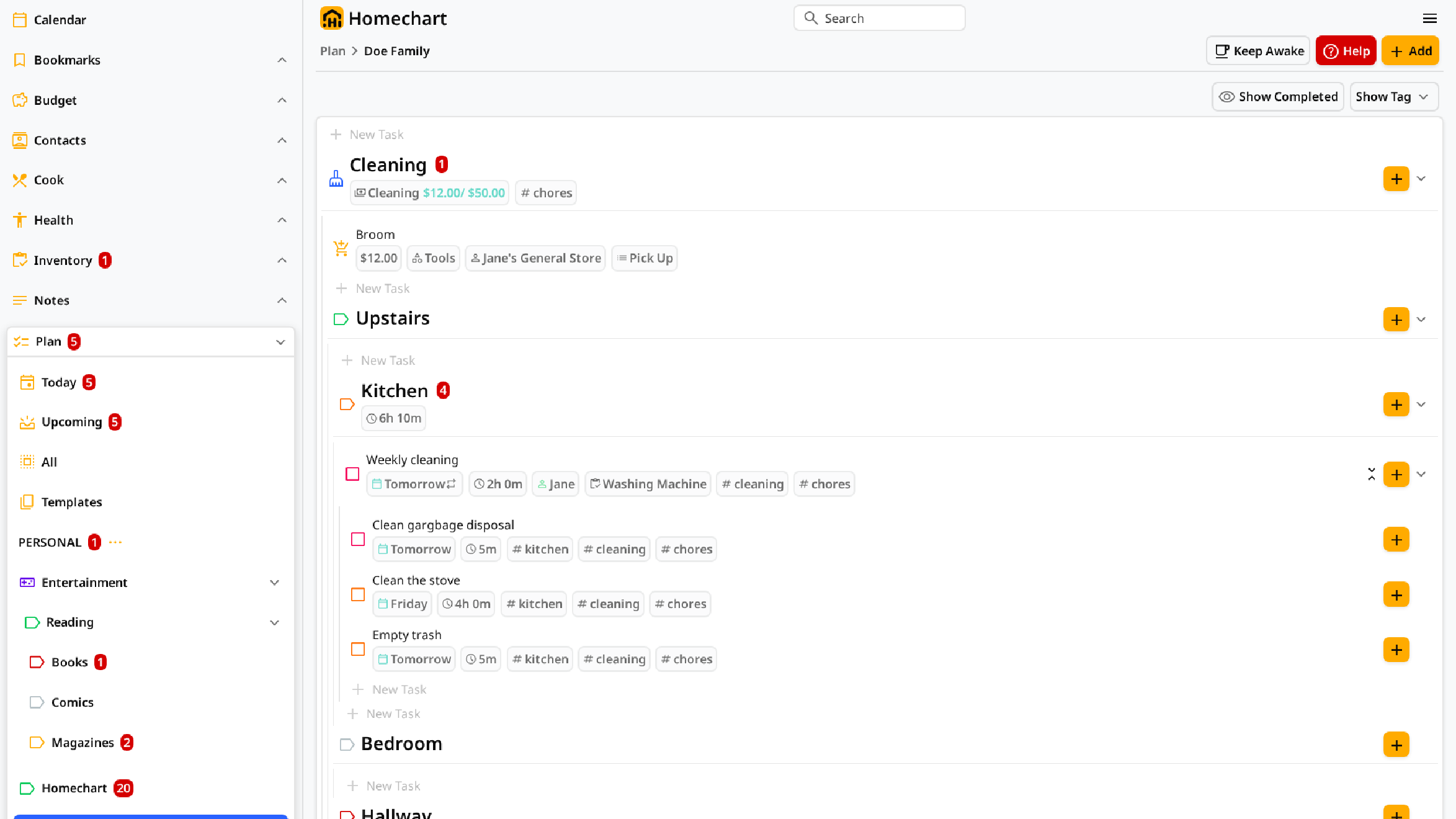Click the green Upstairs tag icon
The image size is (1456, 819).
(341, 319)
